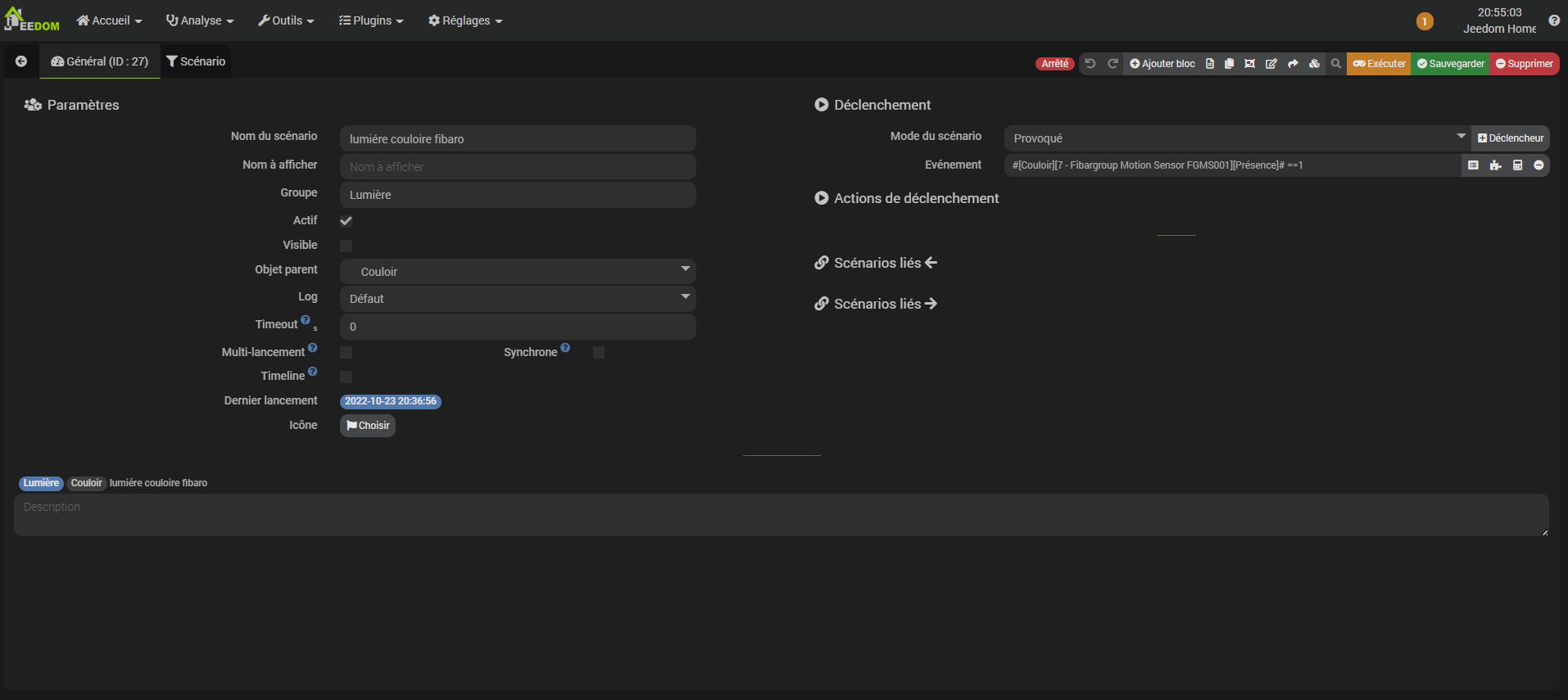Screen dimensions: 1568x700
Task: Click the 20:55:03 clock
Action: point(1499,12)
